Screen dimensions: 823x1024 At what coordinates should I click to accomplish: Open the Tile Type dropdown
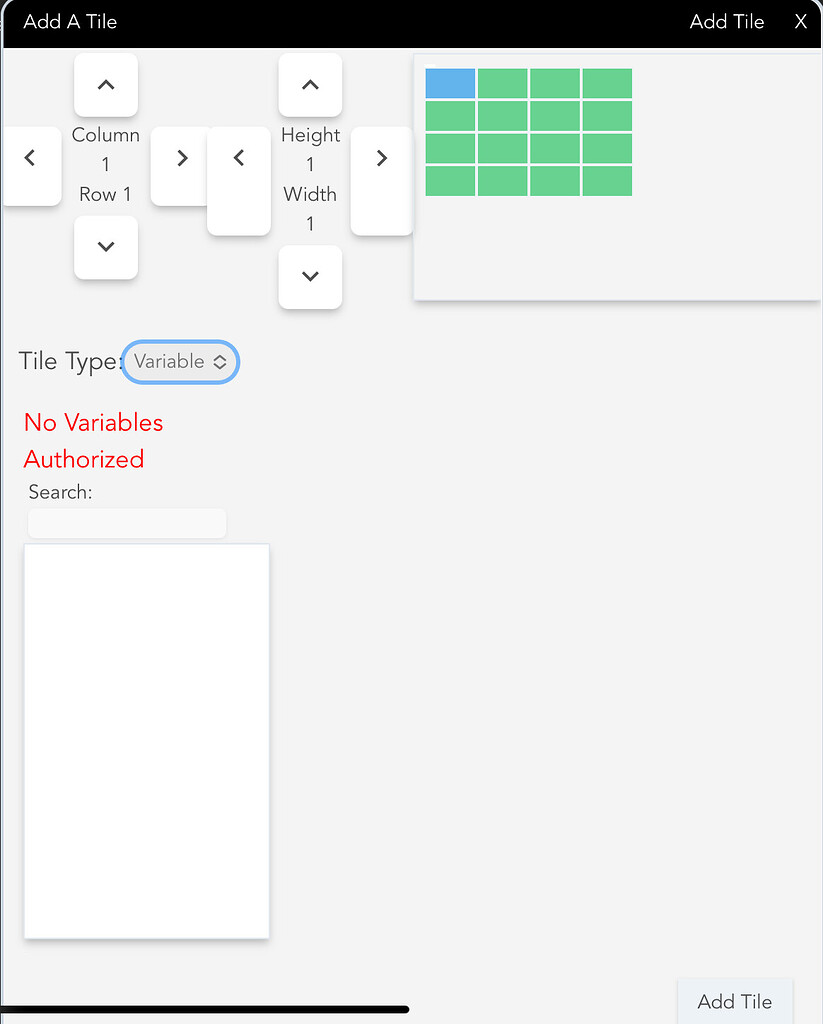tap(180, 362)
